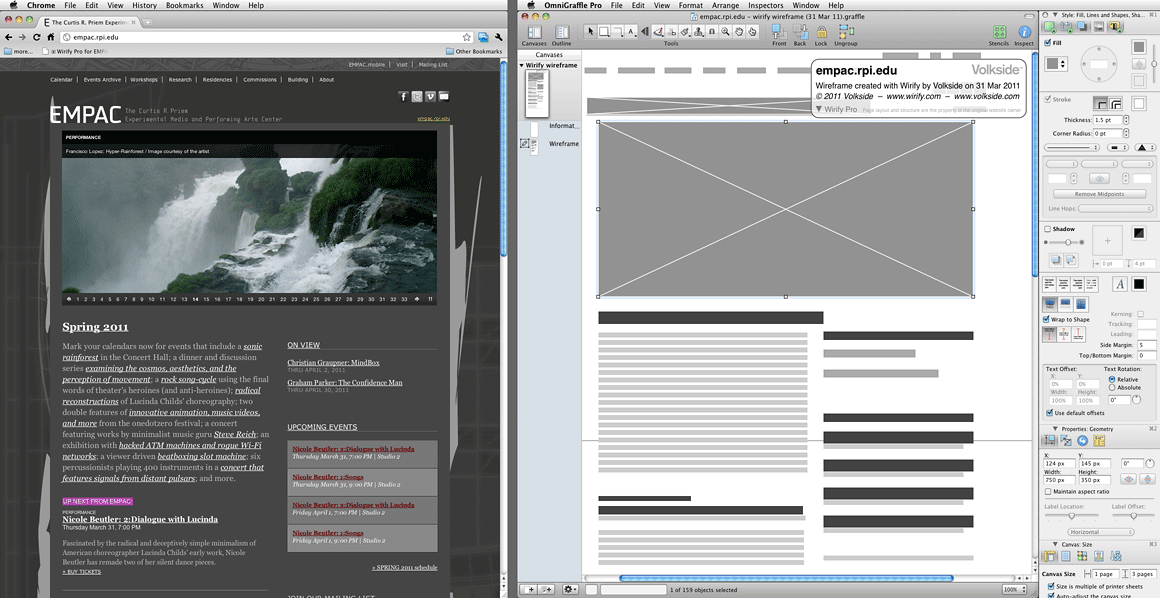Select the Magnet tool in Tools
Image resolution: width=1160 pixels, height=598 pixels.
712,31
